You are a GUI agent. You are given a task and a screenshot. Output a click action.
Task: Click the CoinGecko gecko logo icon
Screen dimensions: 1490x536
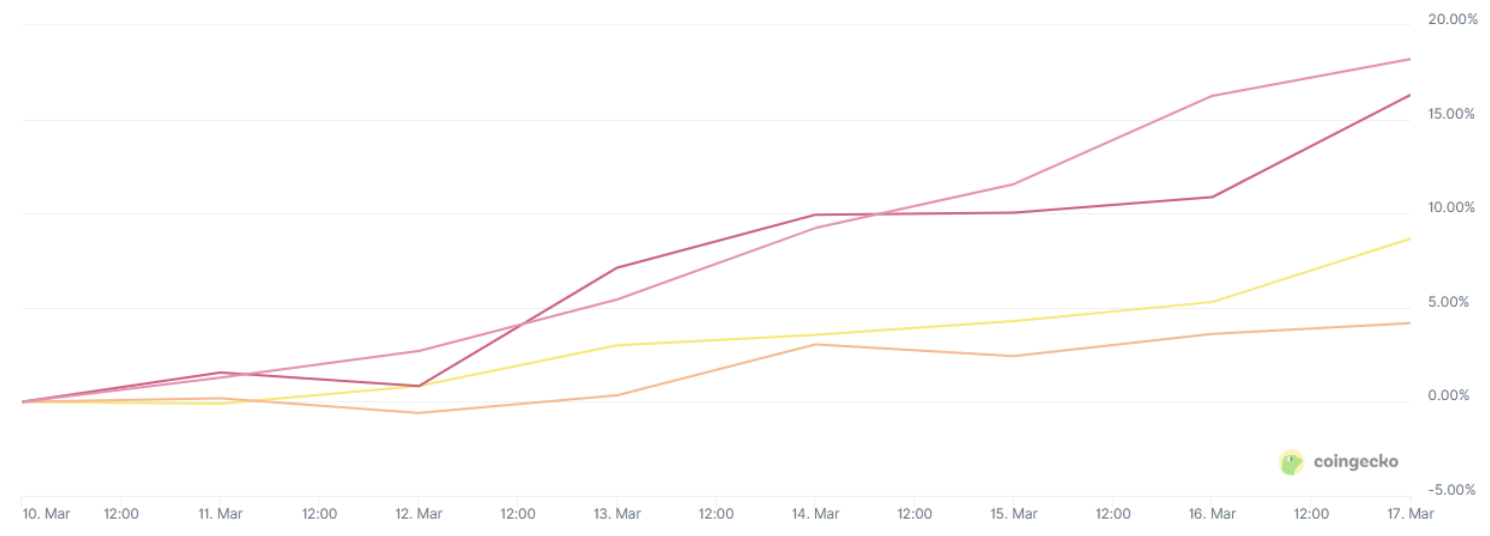tap(1292, 462)
